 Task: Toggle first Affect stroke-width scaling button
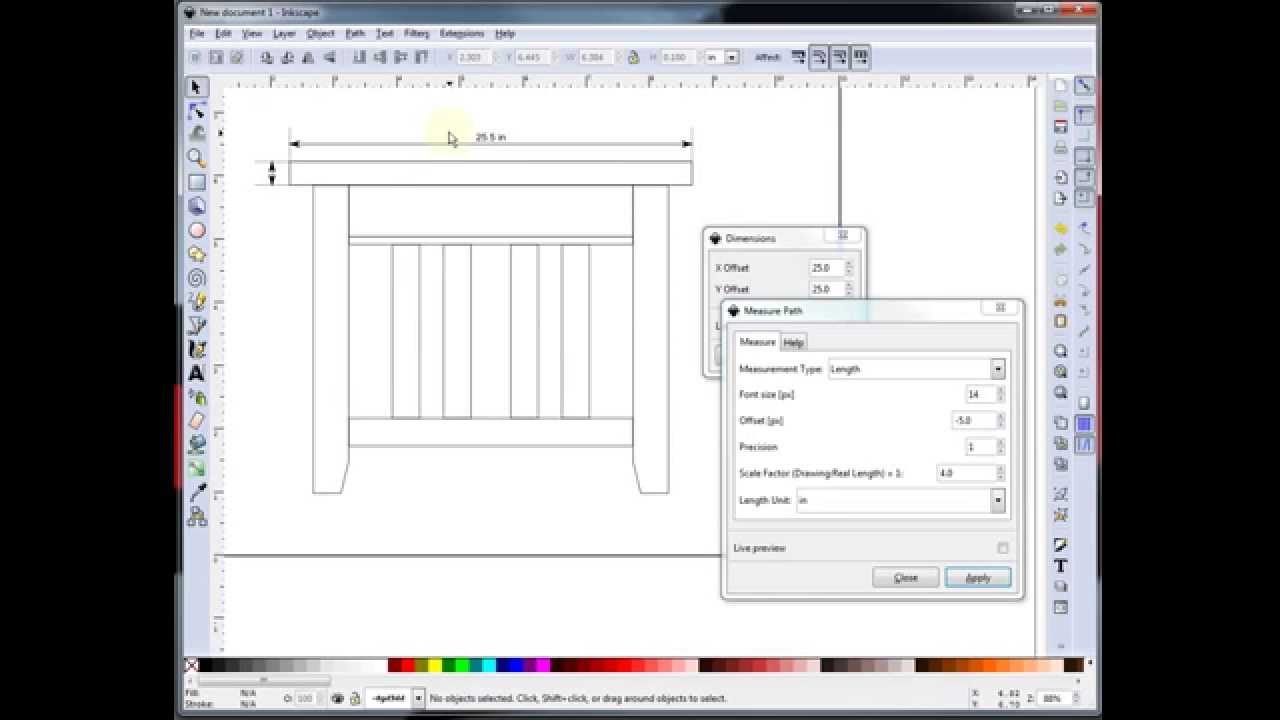(x=798, y=58)
